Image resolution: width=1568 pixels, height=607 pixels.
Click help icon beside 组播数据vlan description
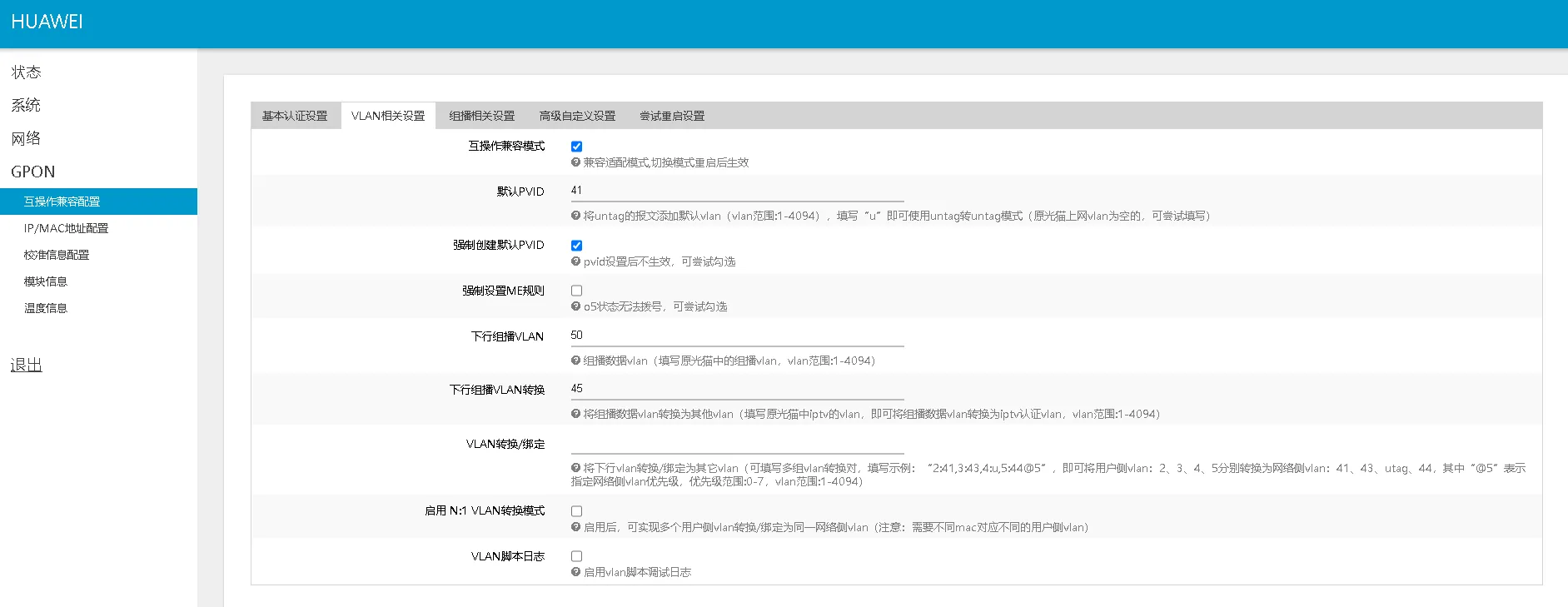[575, 361]
